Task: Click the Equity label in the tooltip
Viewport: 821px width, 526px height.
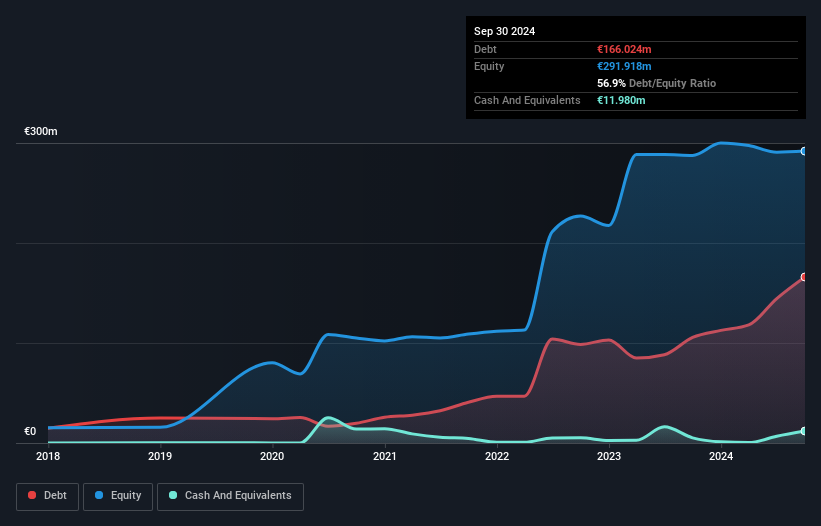Action: pyautogui.click(x=489, y=66)
